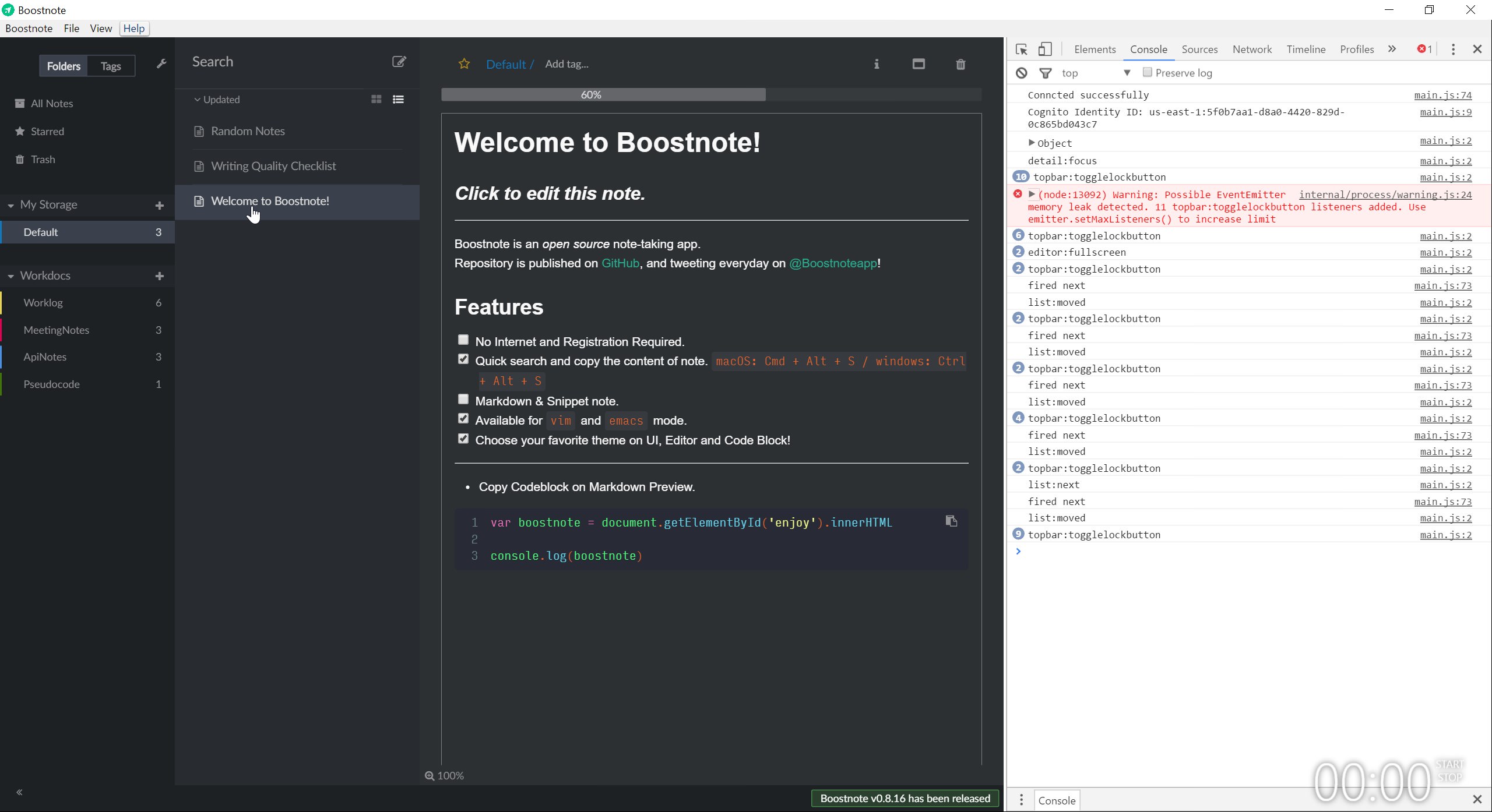The height and width of the screenshot is (812, 1492).
Task: Switch to DevTools Network tab
Action: (x=1252, y=50)
